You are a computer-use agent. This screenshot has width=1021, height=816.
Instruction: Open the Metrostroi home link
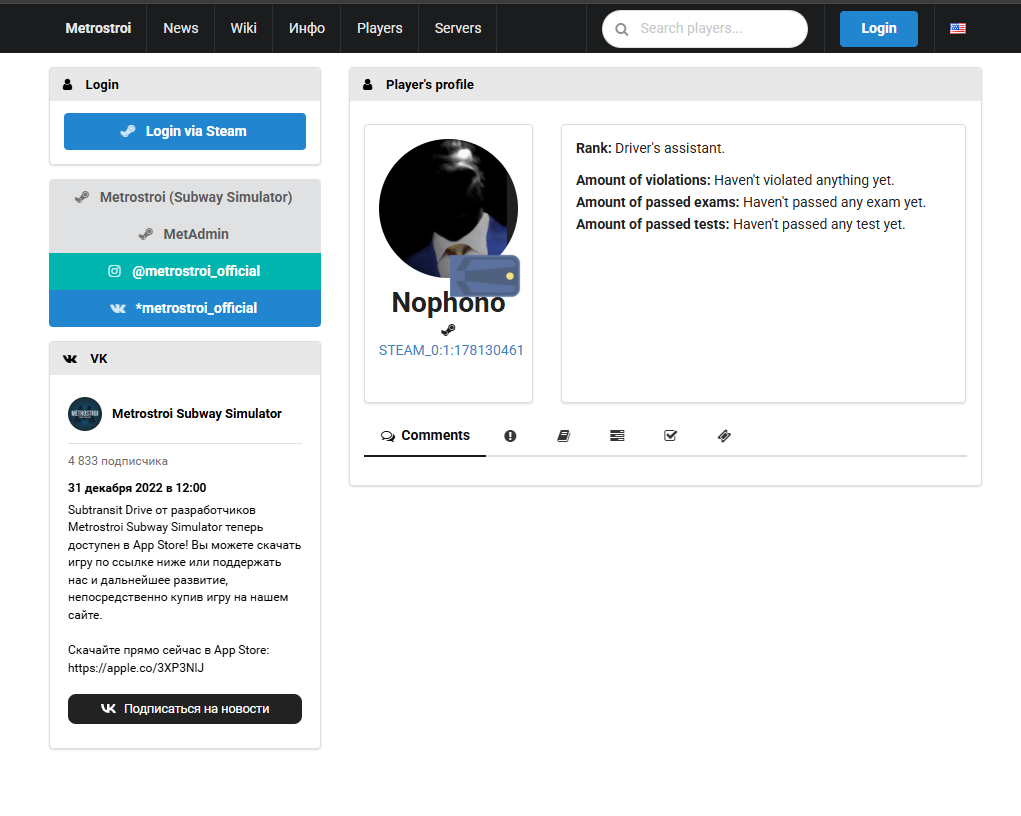98,28
